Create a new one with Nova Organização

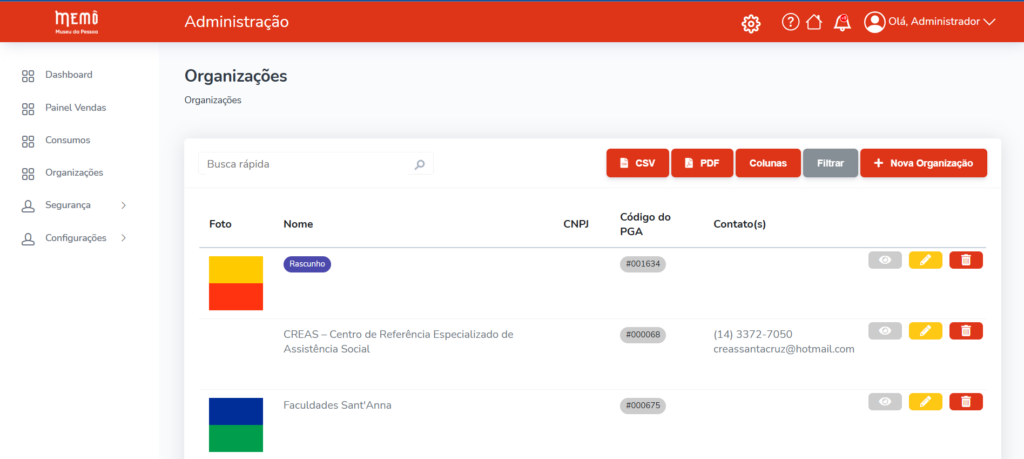[923, 163]
